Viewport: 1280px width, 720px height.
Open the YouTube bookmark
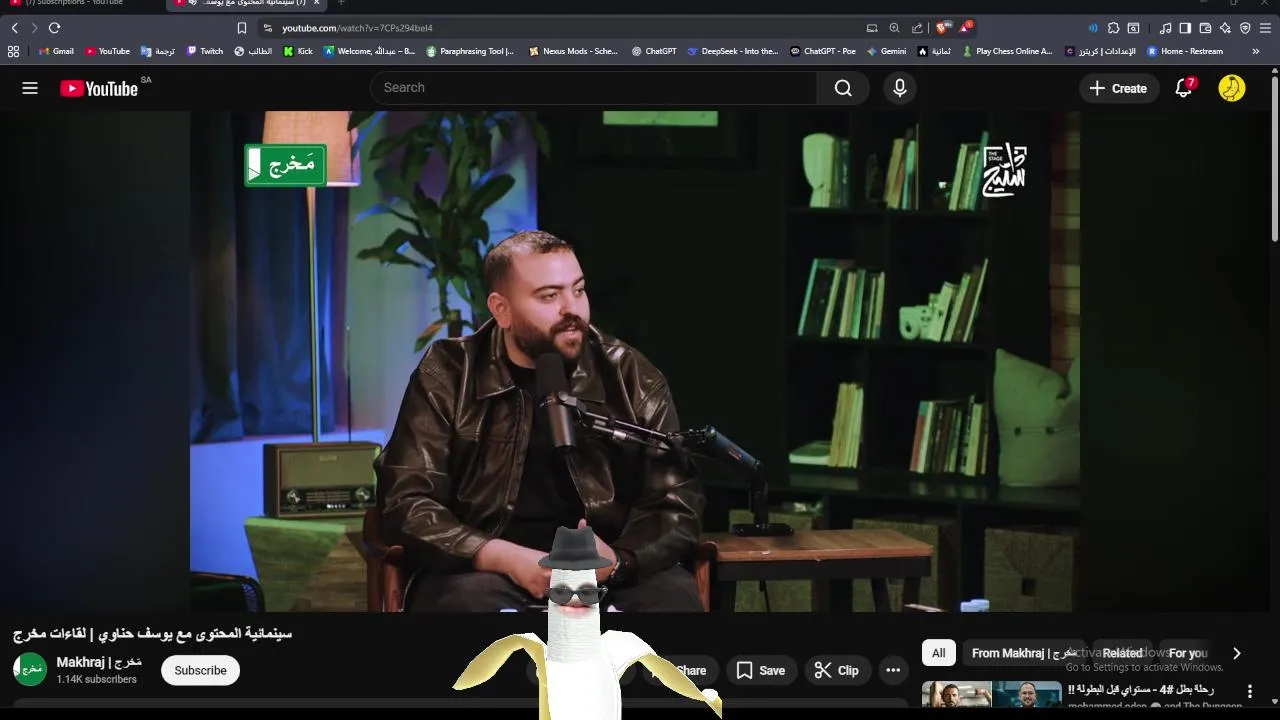click(107, 51)
